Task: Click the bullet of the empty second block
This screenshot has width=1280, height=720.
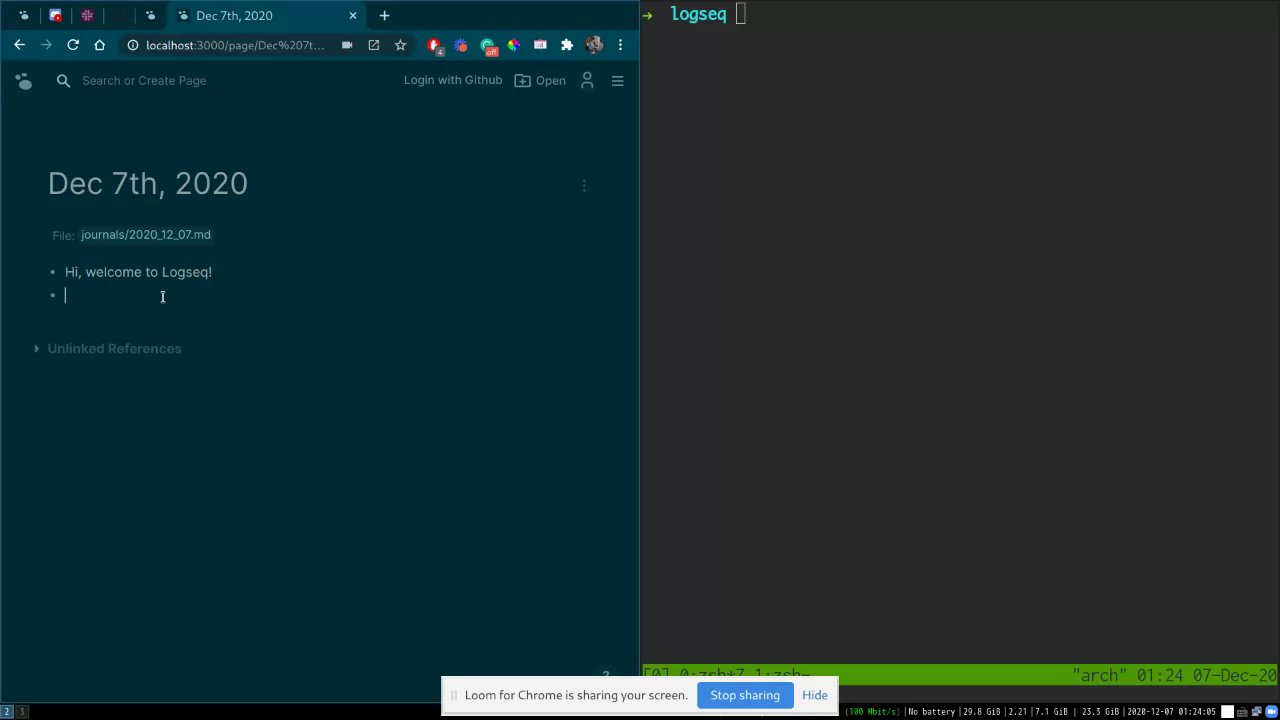Action: click(x=53, y=295)
